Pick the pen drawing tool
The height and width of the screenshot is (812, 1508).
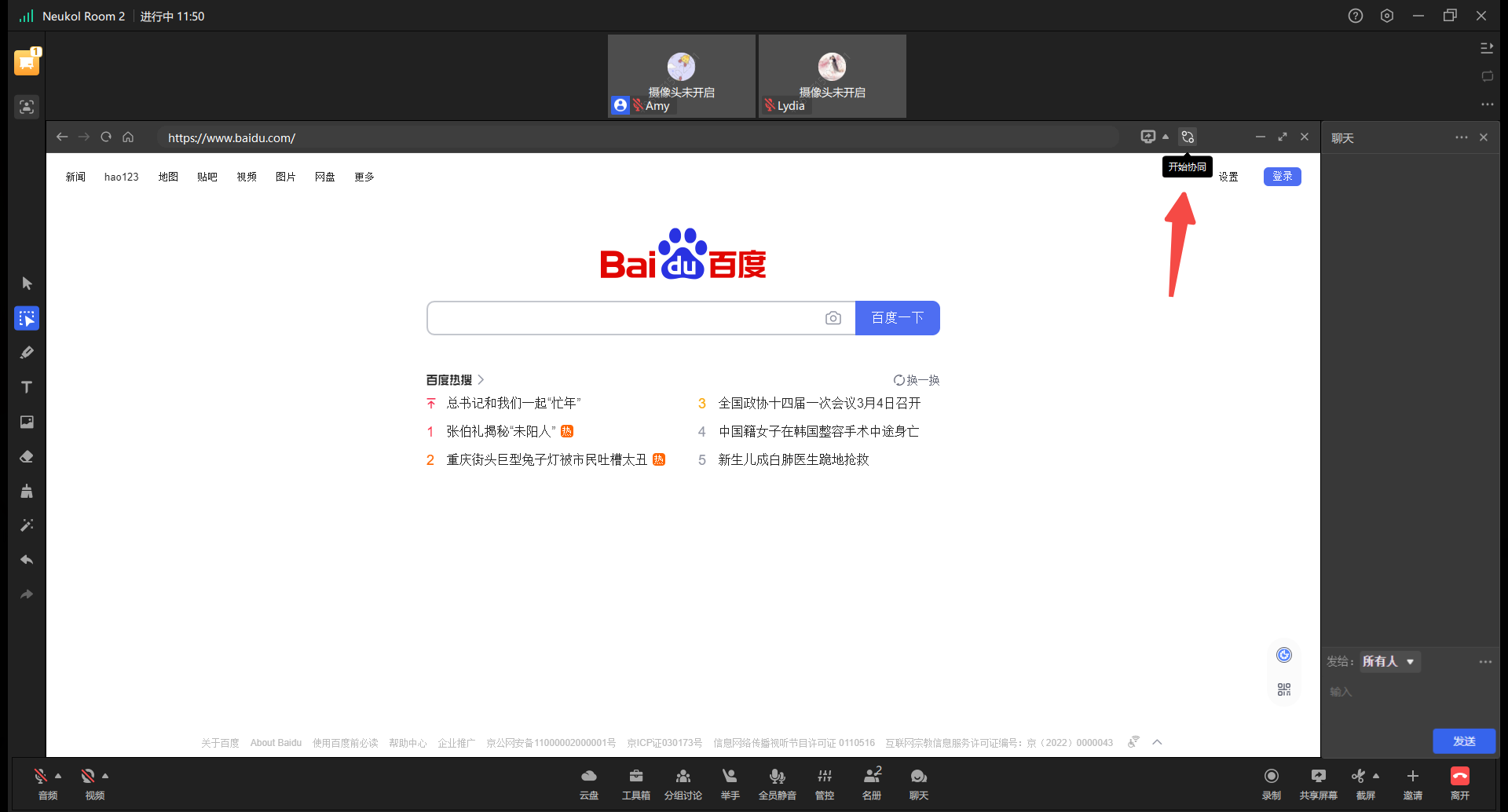pos(27,353)
